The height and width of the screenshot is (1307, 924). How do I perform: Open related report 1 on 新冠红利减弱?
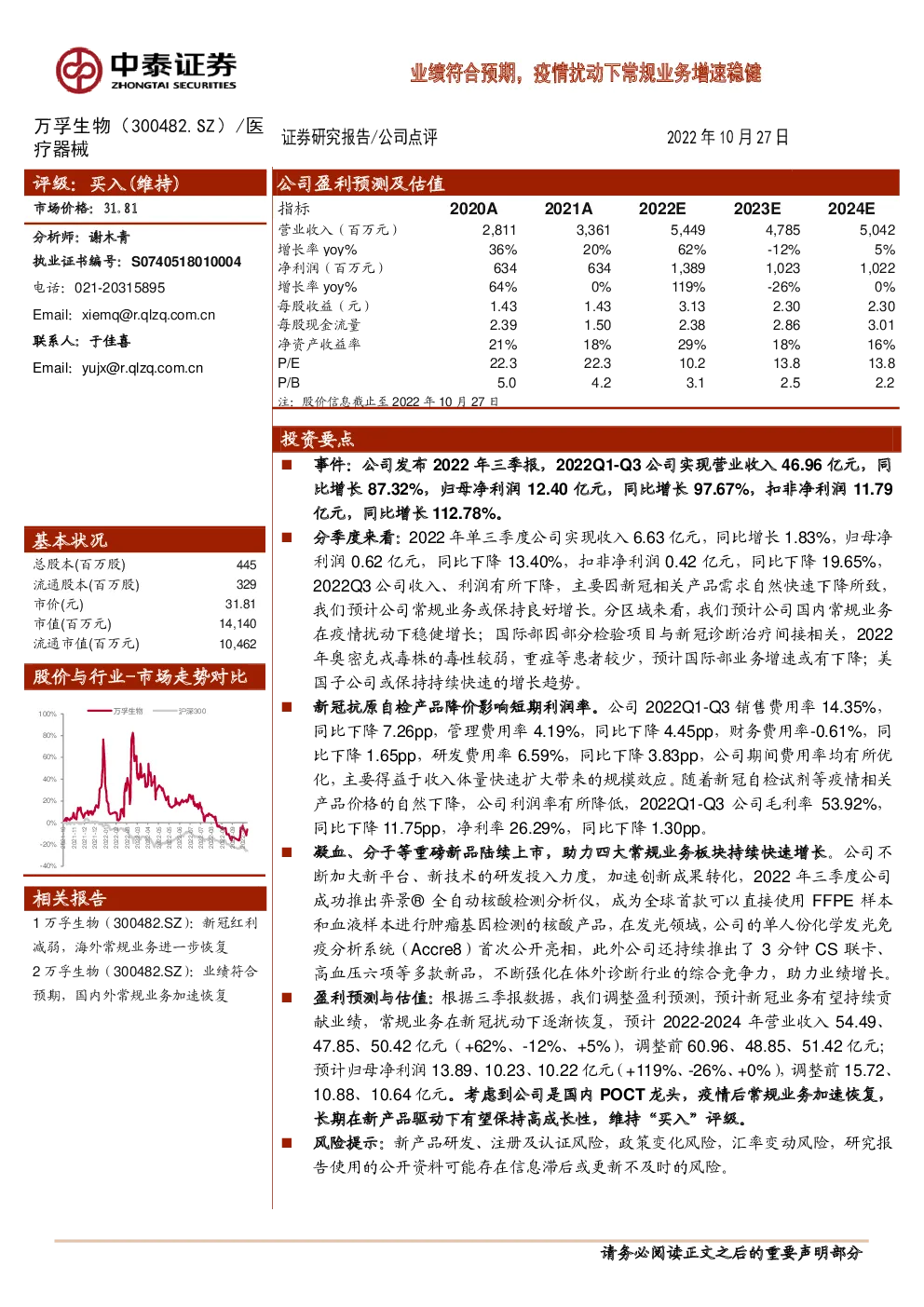144,934
